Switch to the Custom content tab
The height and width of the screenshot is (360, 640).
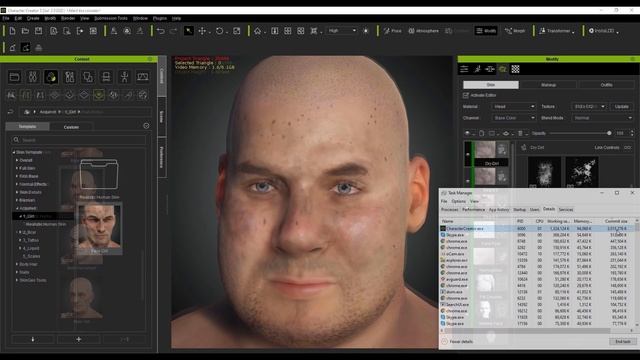[71, 127]
